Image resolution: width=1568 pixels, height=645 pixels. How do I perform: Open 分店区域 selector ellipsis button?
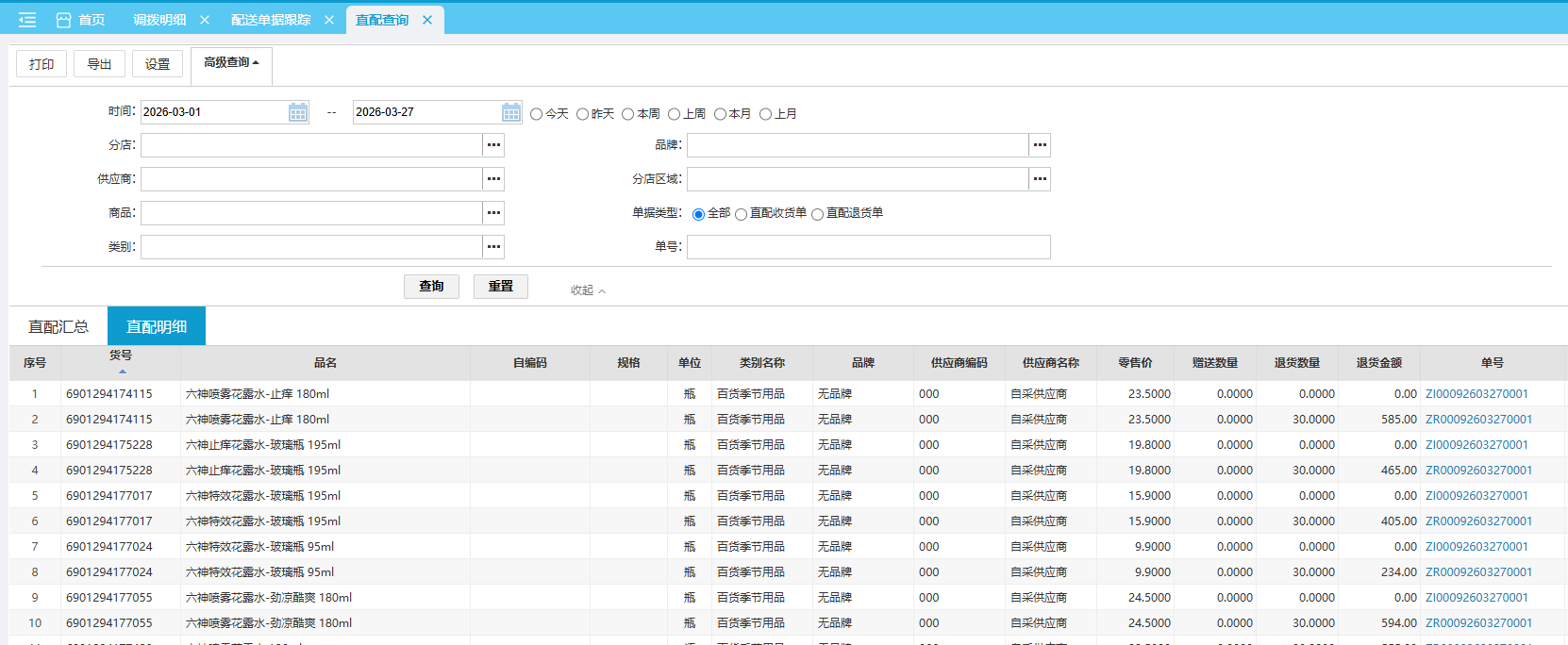pyautogui.click(x=1040, y=179)
